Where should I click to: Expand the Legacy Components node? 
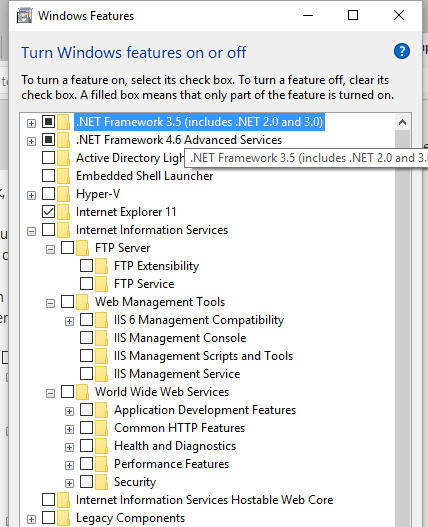point(31,519)
